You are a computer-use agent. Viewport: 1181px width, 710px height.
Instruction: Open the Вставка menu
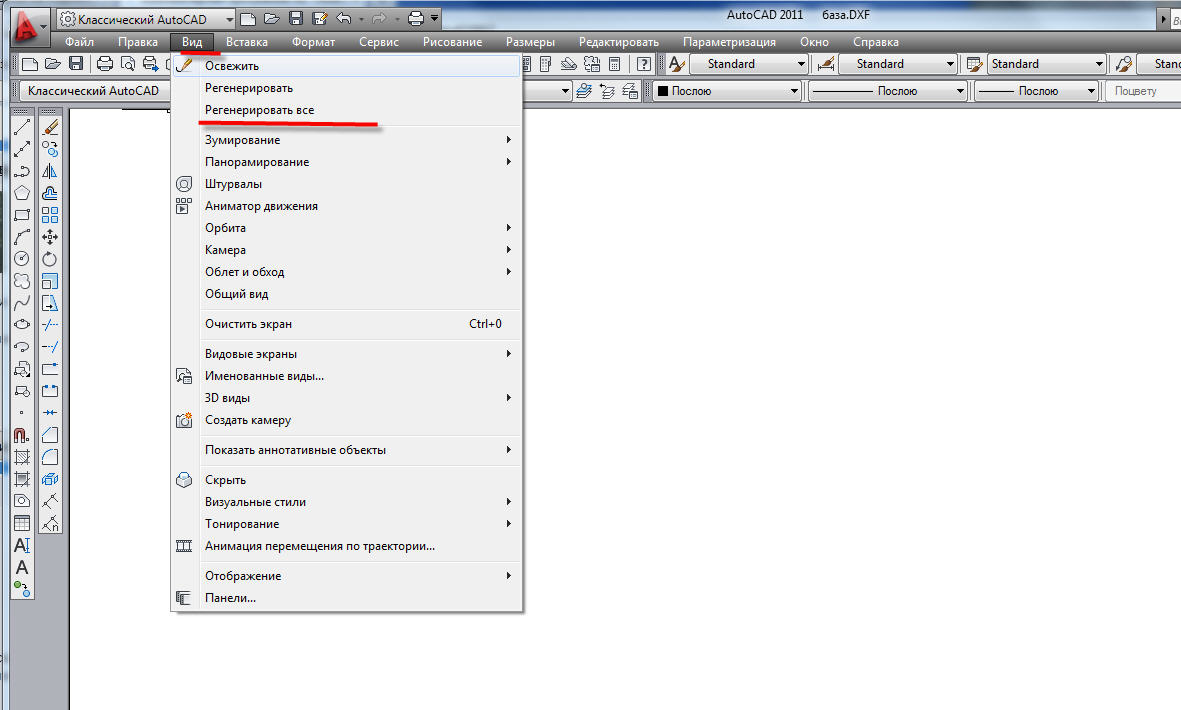[x=247, y=42]
